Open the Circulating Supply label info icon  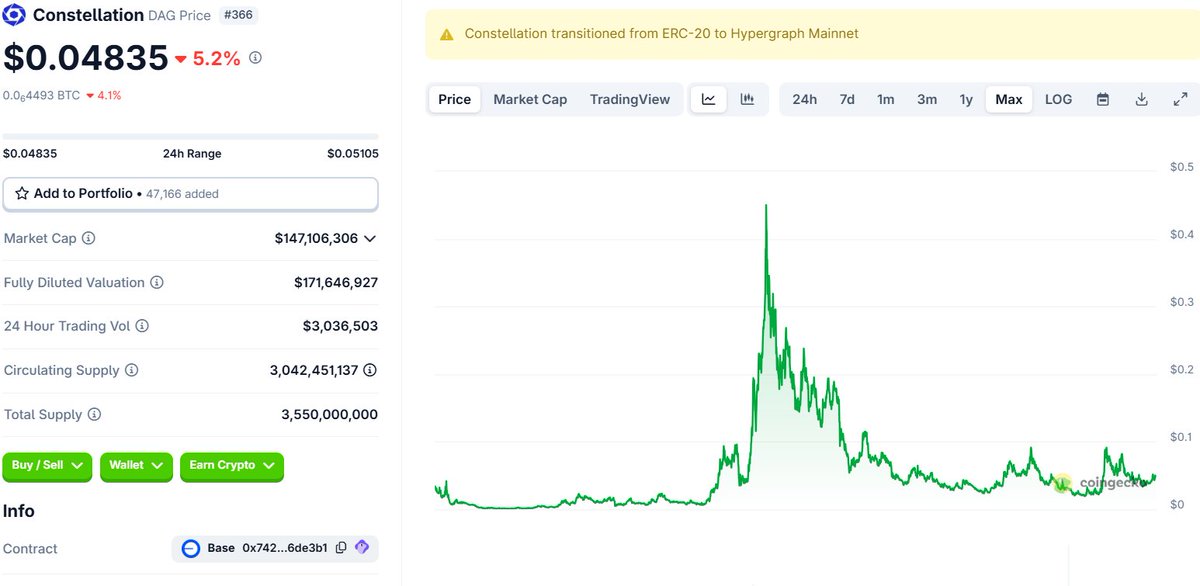pos(131,370)
